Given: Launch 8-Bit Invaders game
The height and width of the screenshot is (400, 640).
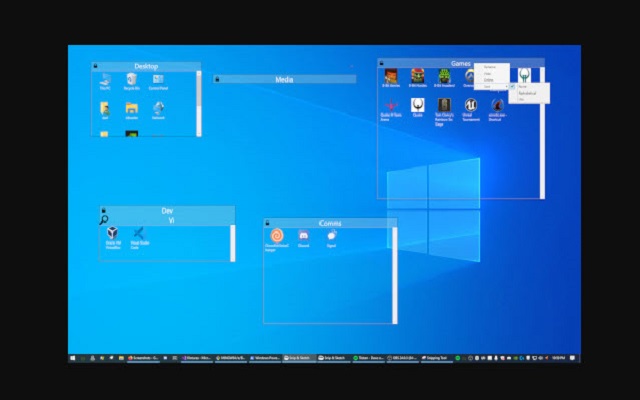Looking at the screenshot, I should pos(444,78).
